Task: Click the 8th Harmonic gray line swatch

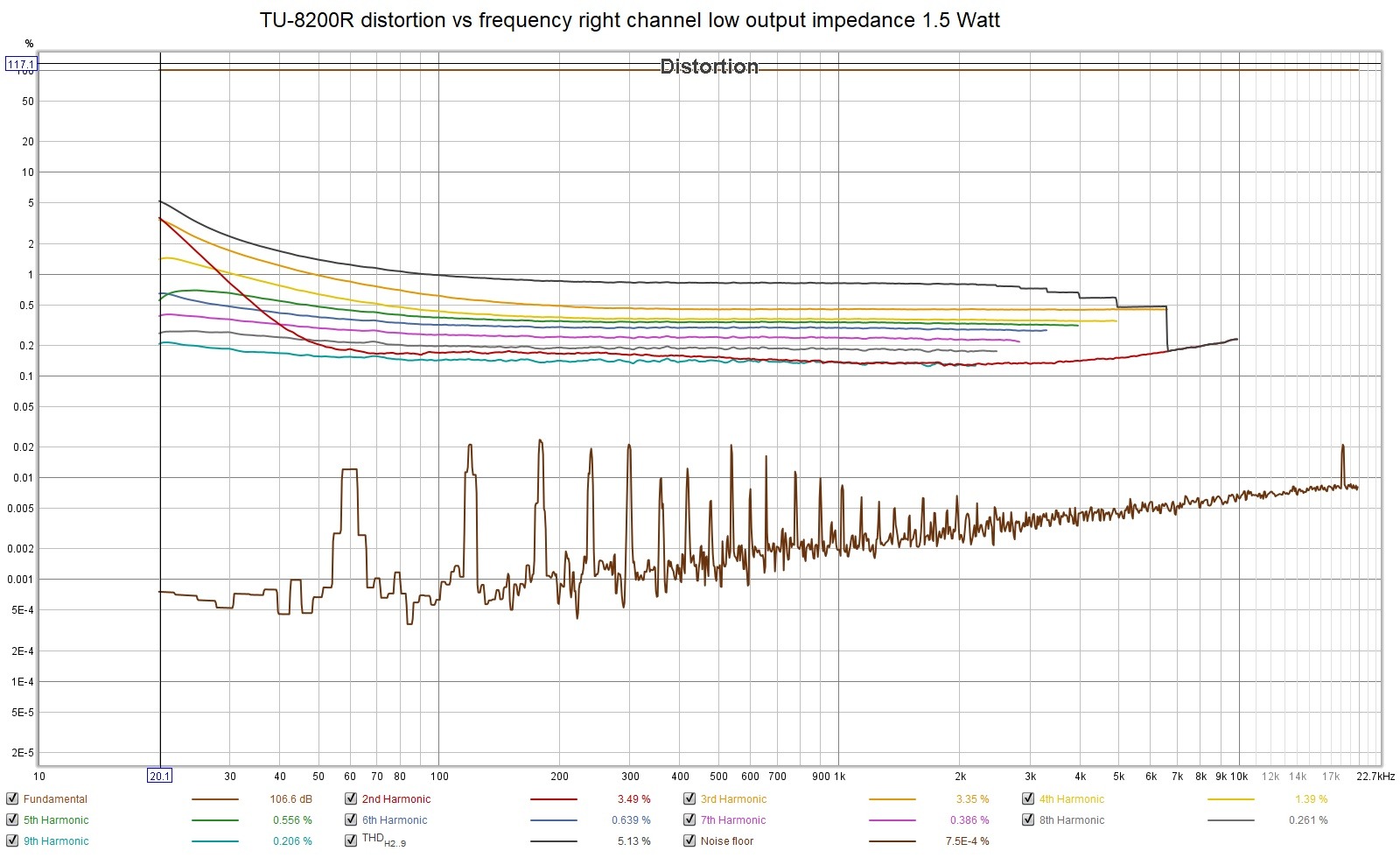Action: 1231,820
